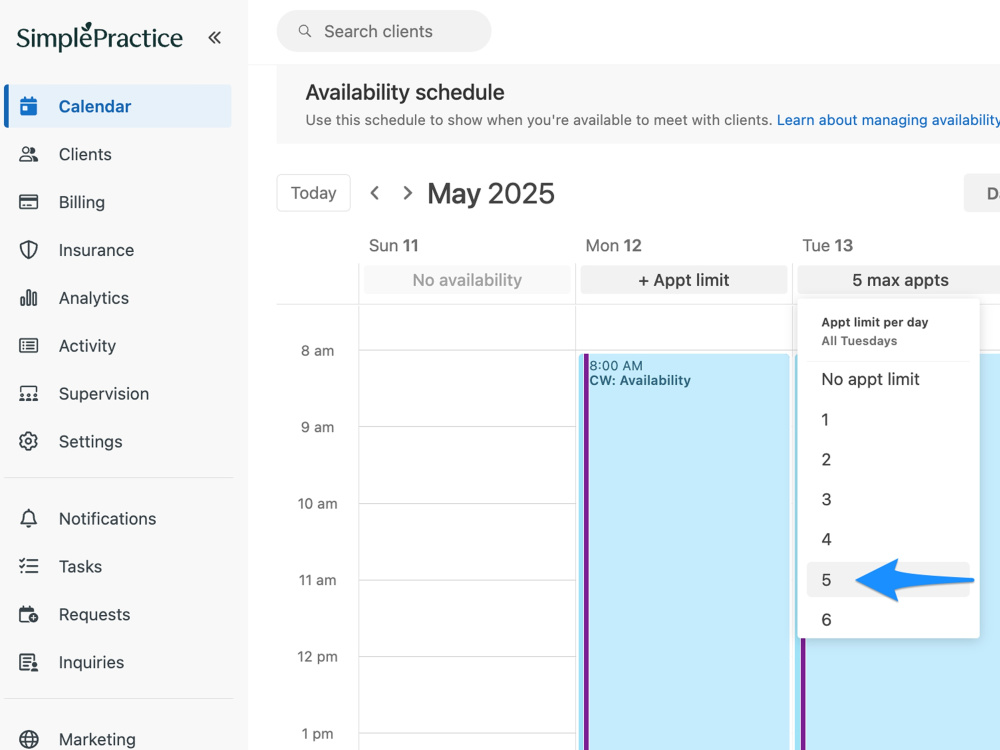
Task: Open the 5 max appts dropdown
Action: click(x=899, y=280)
